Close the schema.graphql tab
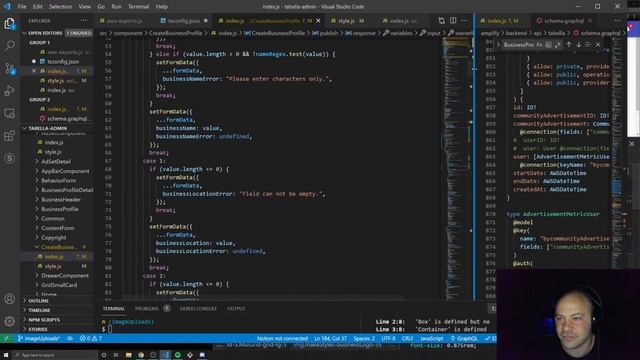Screen dimensions: 640x360 pos(590,20)
